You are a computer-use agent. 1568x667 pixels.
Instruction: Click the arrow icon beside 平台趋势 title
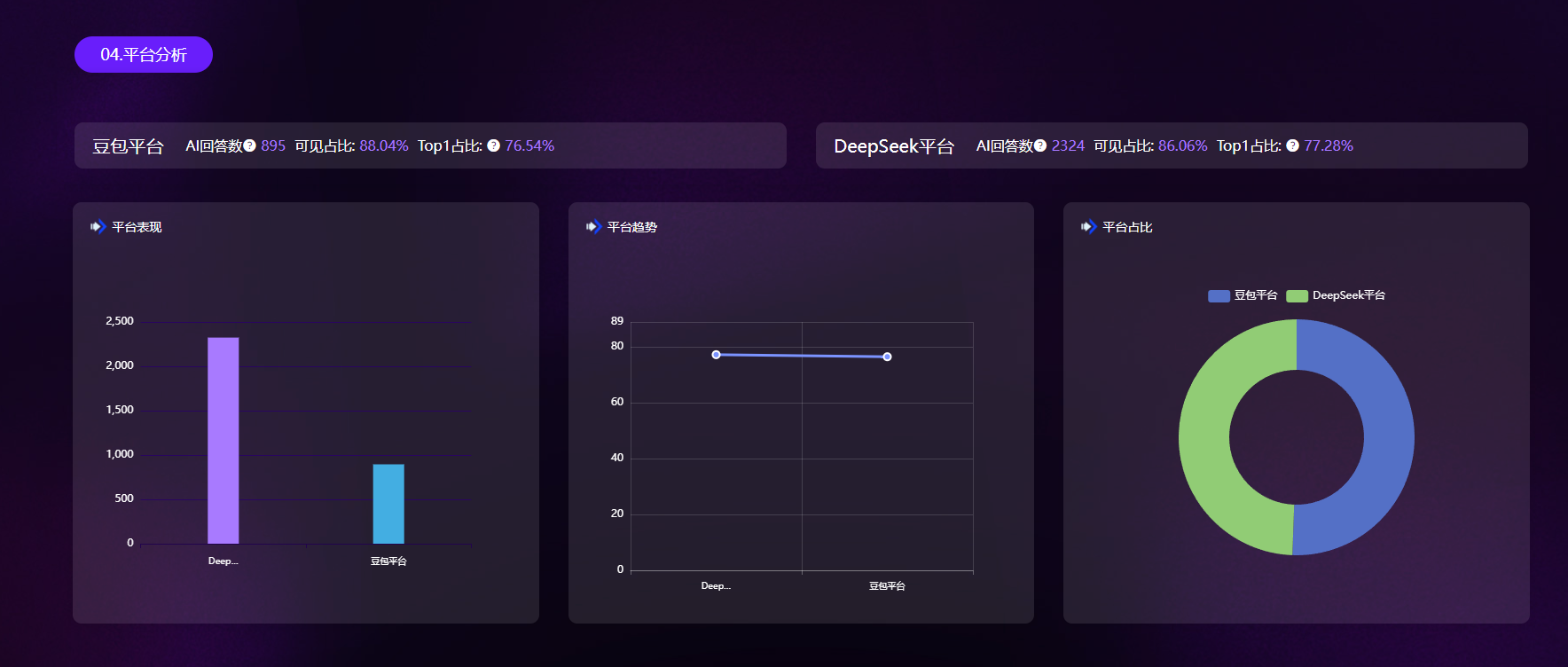click(593, 227)
